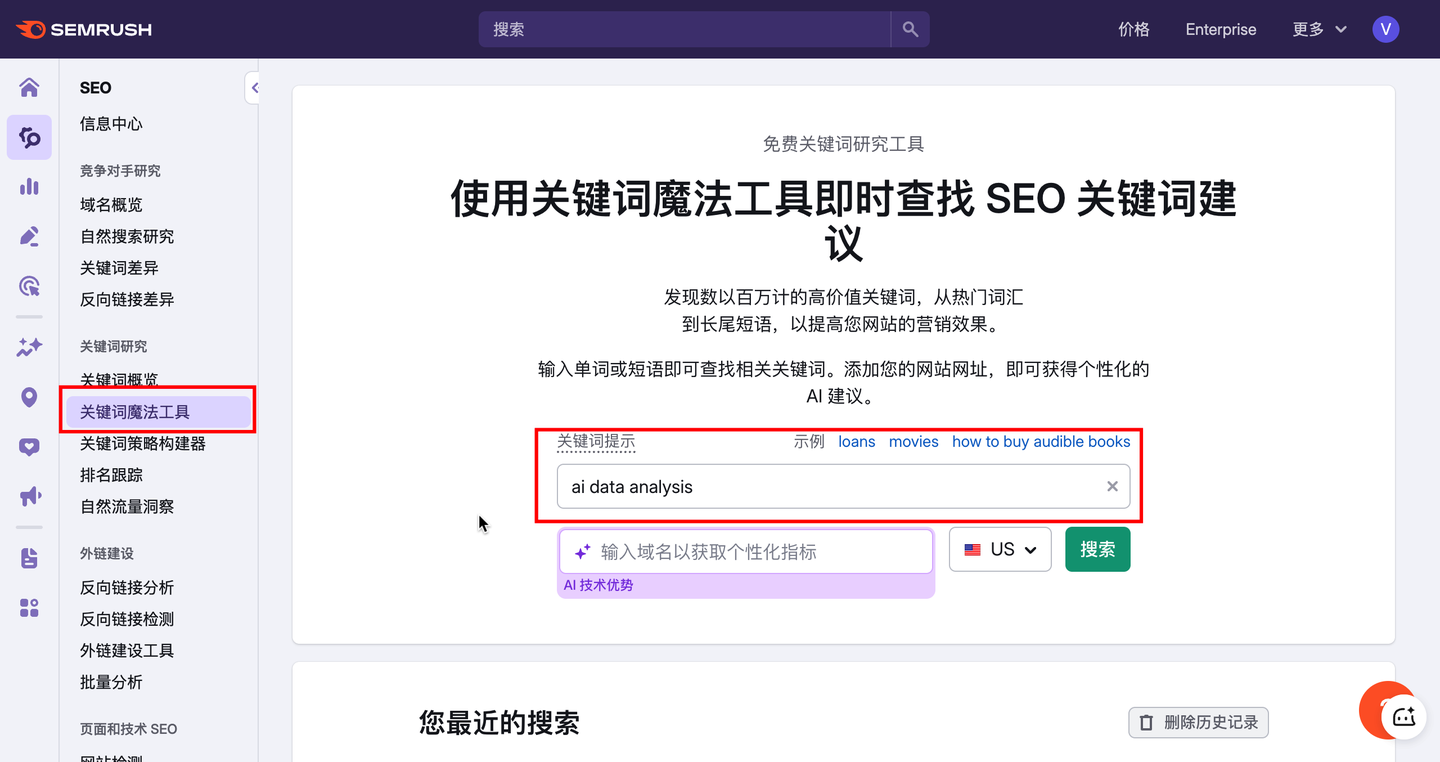Click the magnifier search button in top bar
1440x762 pixels.
pos(910,29)
